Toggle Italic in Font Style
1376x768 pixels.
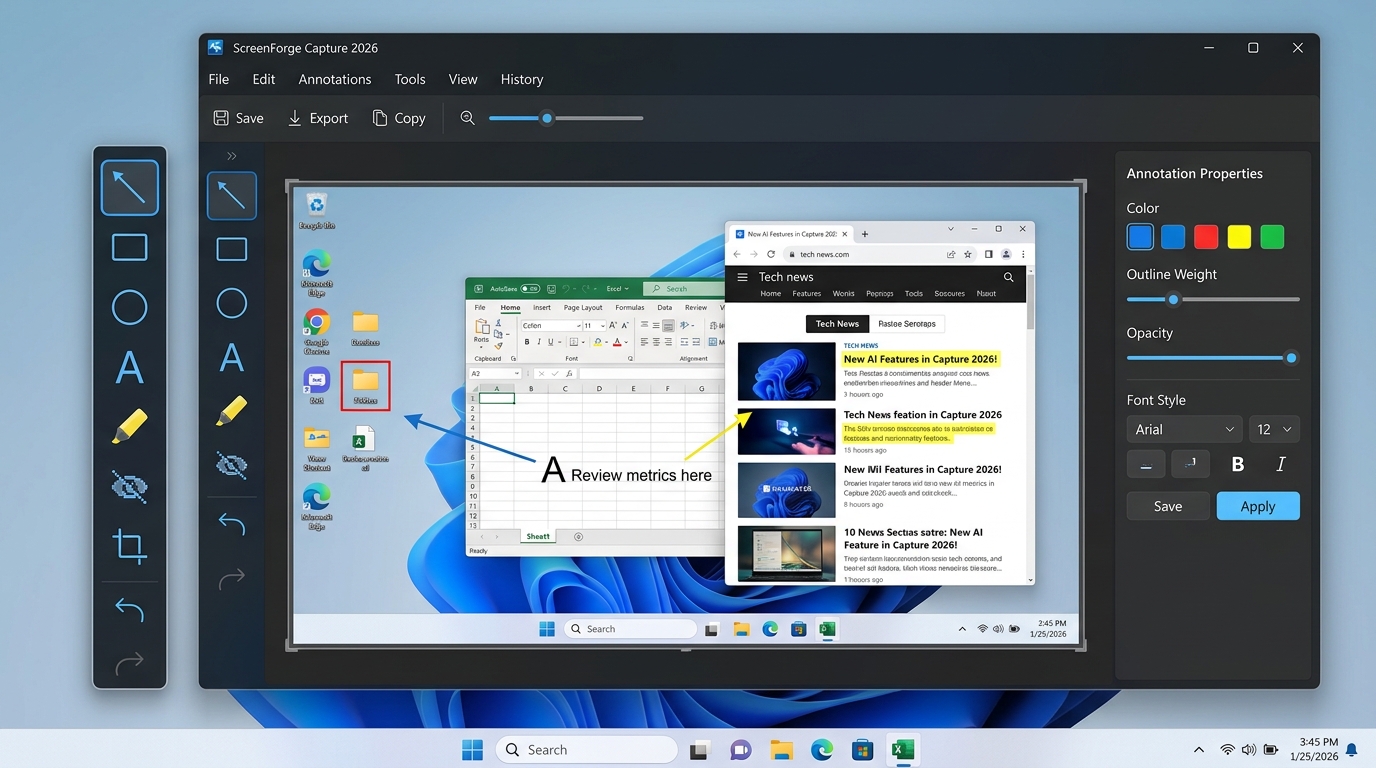pyautogui.click(x=1281, y=464)
